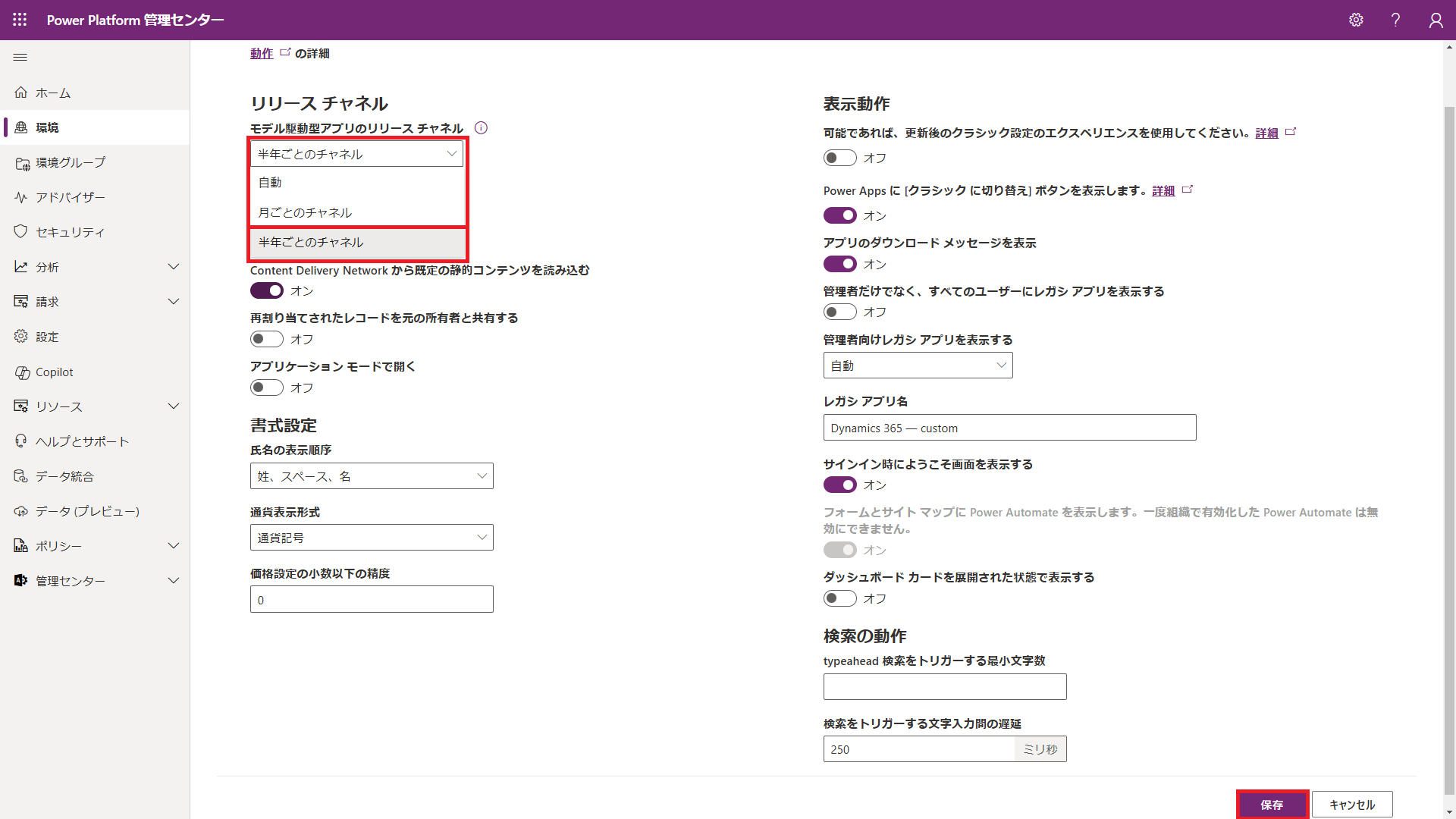Screen dimensions: 1456x819
Task: Click the ホーム house icon
Action: 20,93
